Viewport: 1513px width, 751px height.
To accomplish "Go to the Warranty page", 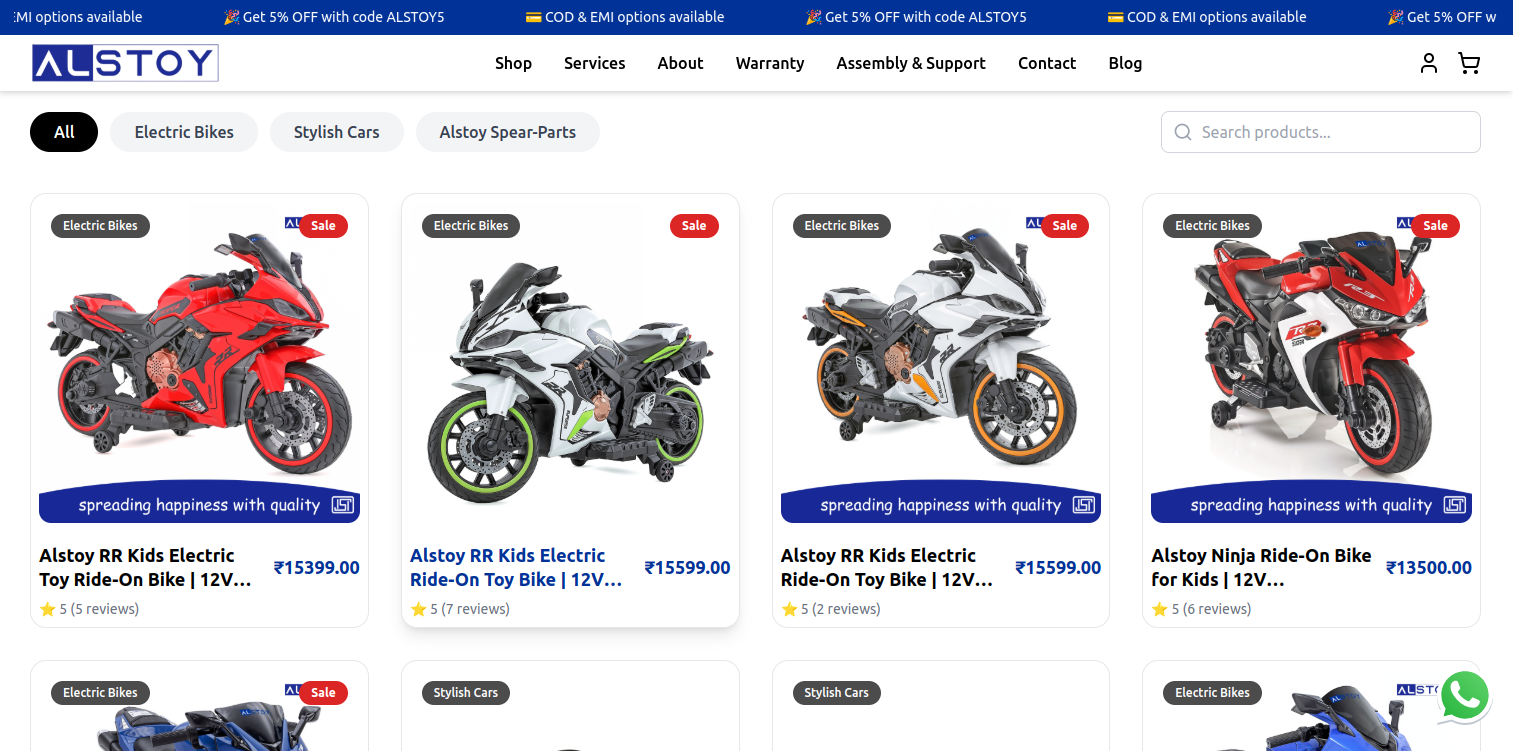I will point(770,63).
